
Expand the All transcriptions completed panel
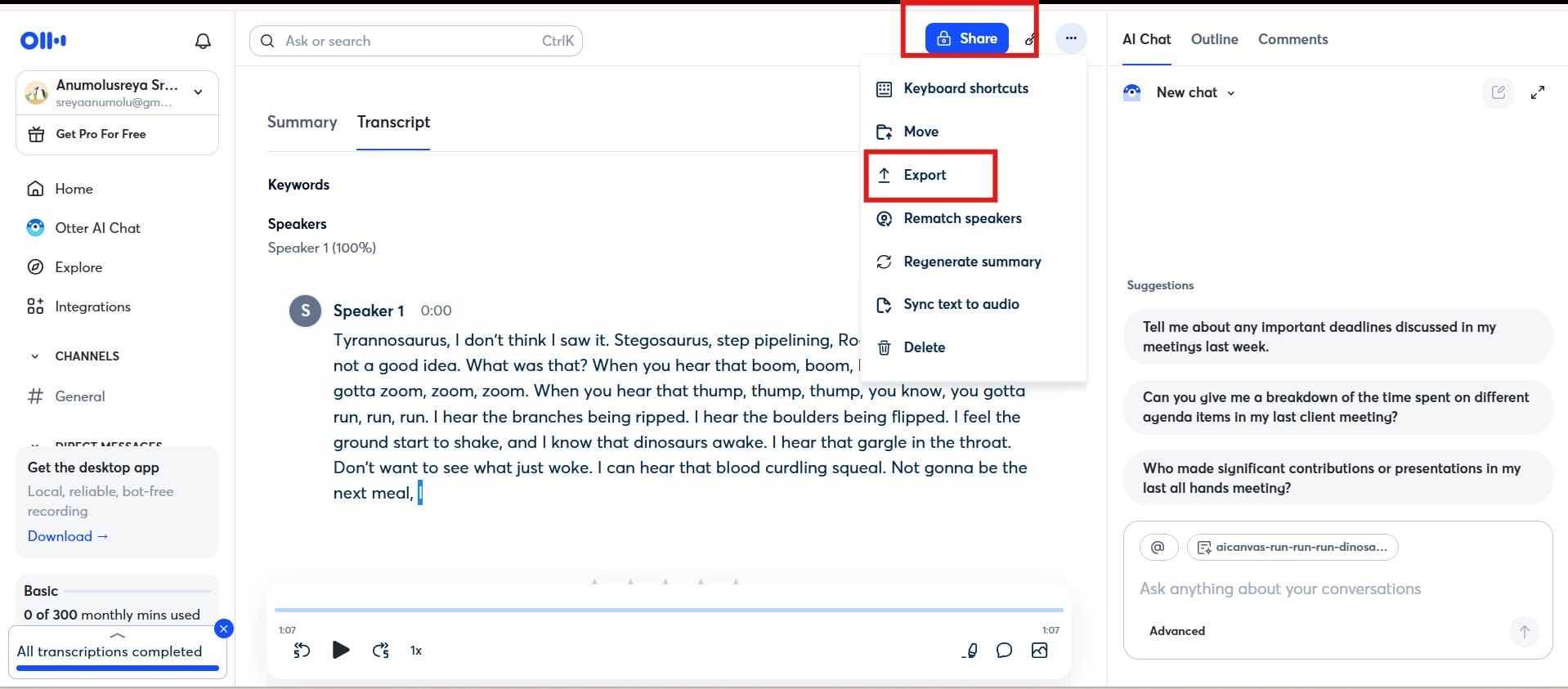(117, 635)
